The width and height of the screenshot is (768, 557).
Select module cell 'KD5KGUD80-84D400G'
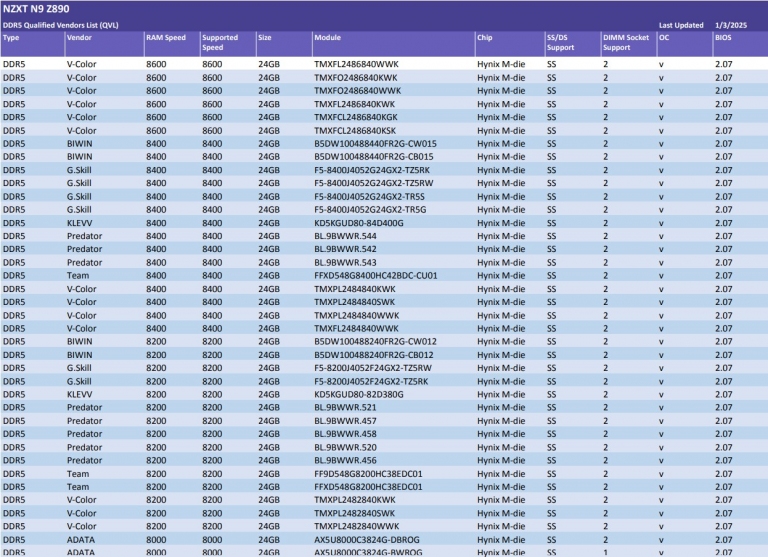click(359, 223)
